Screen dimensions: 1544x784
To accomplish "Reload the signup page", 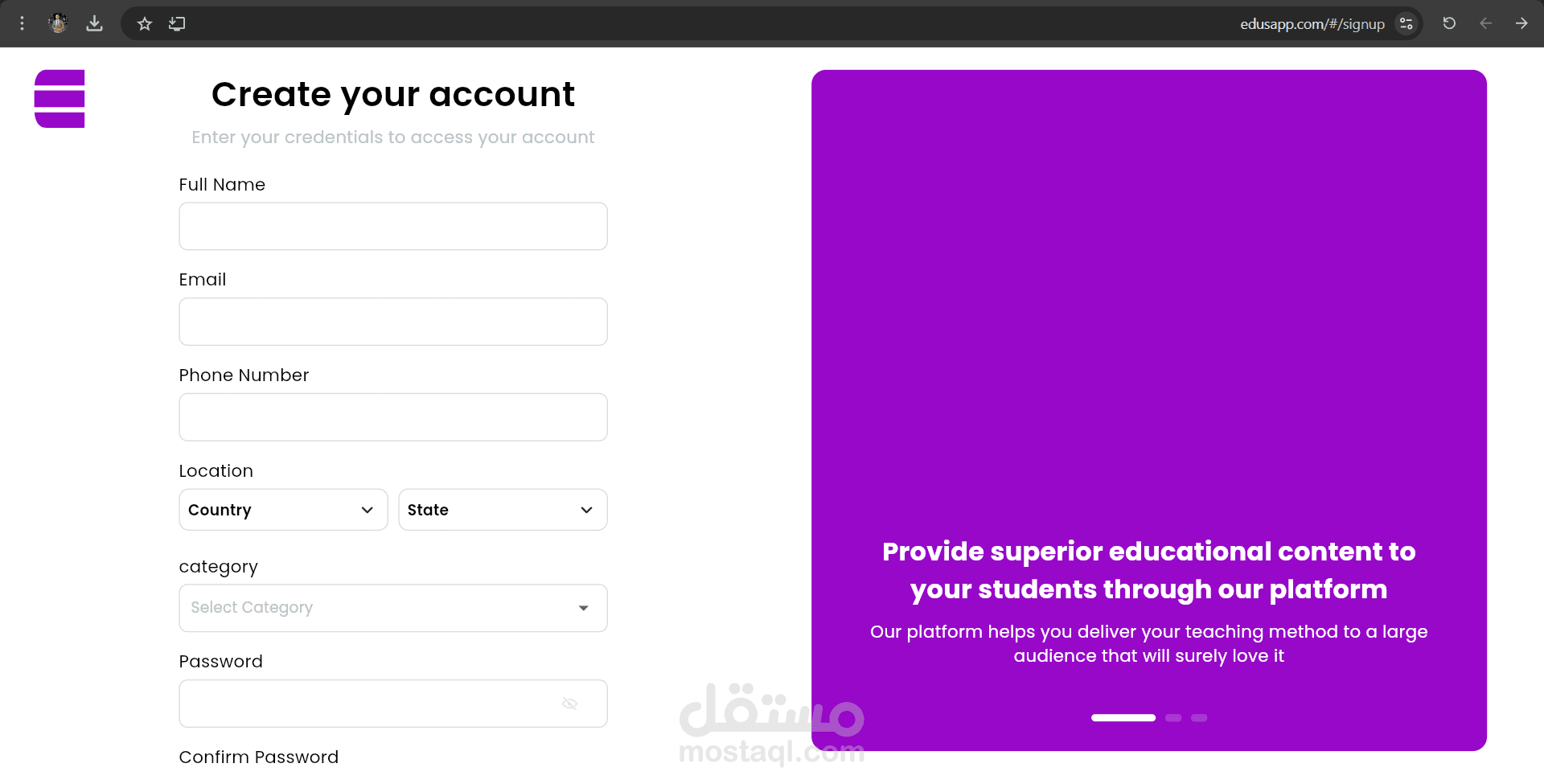I will 1449,23.
